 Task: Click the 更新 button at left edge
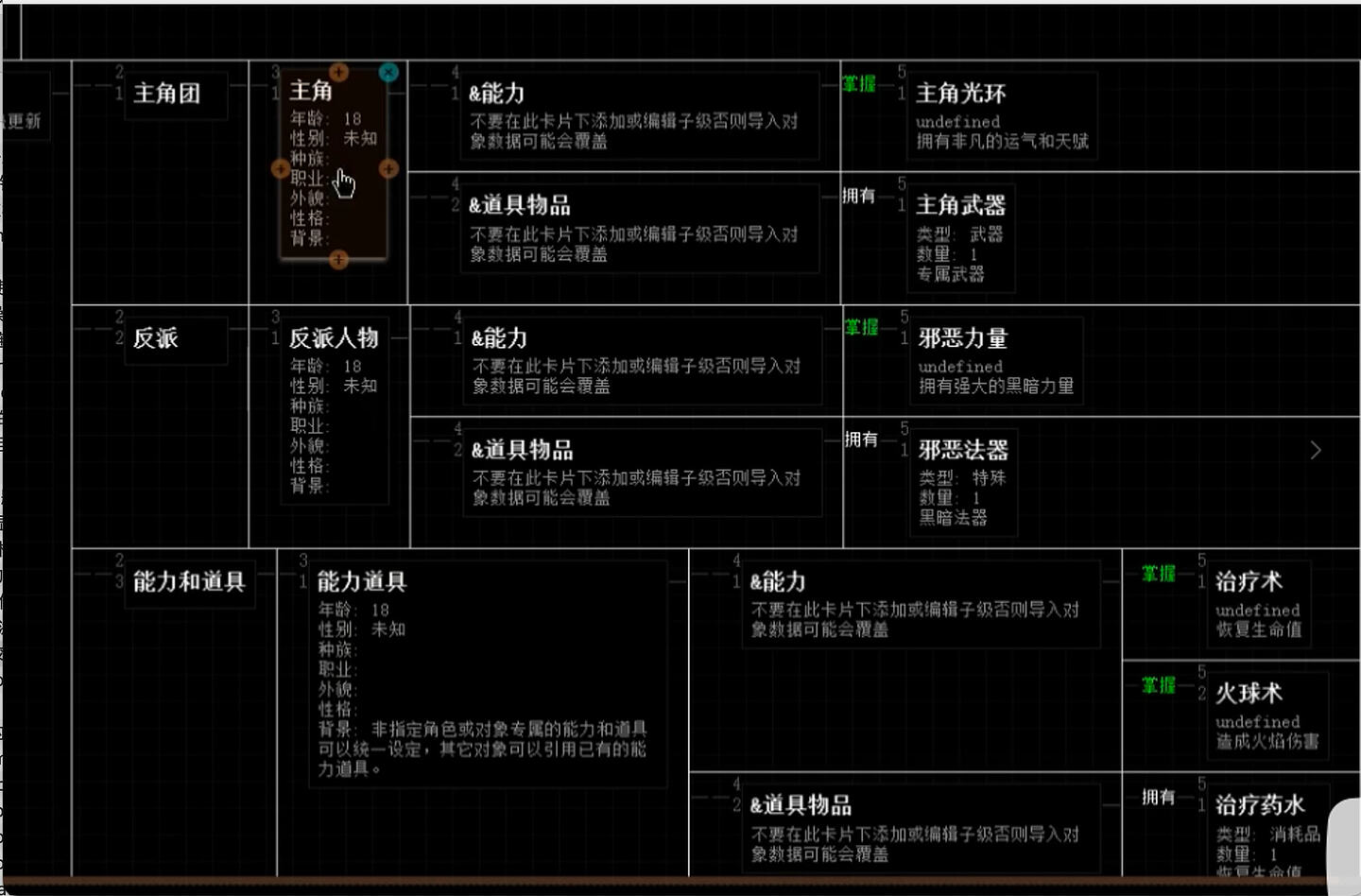pos(24,121)
